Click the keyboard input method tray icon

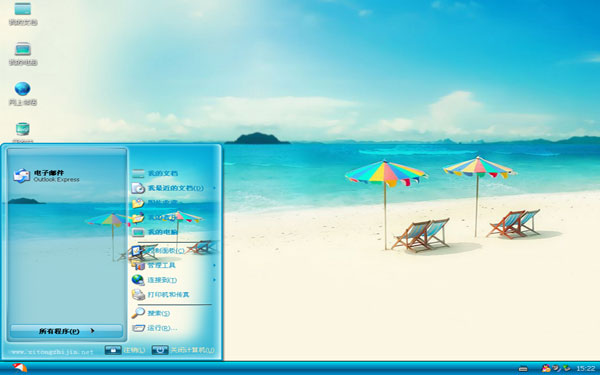[523, 369]
